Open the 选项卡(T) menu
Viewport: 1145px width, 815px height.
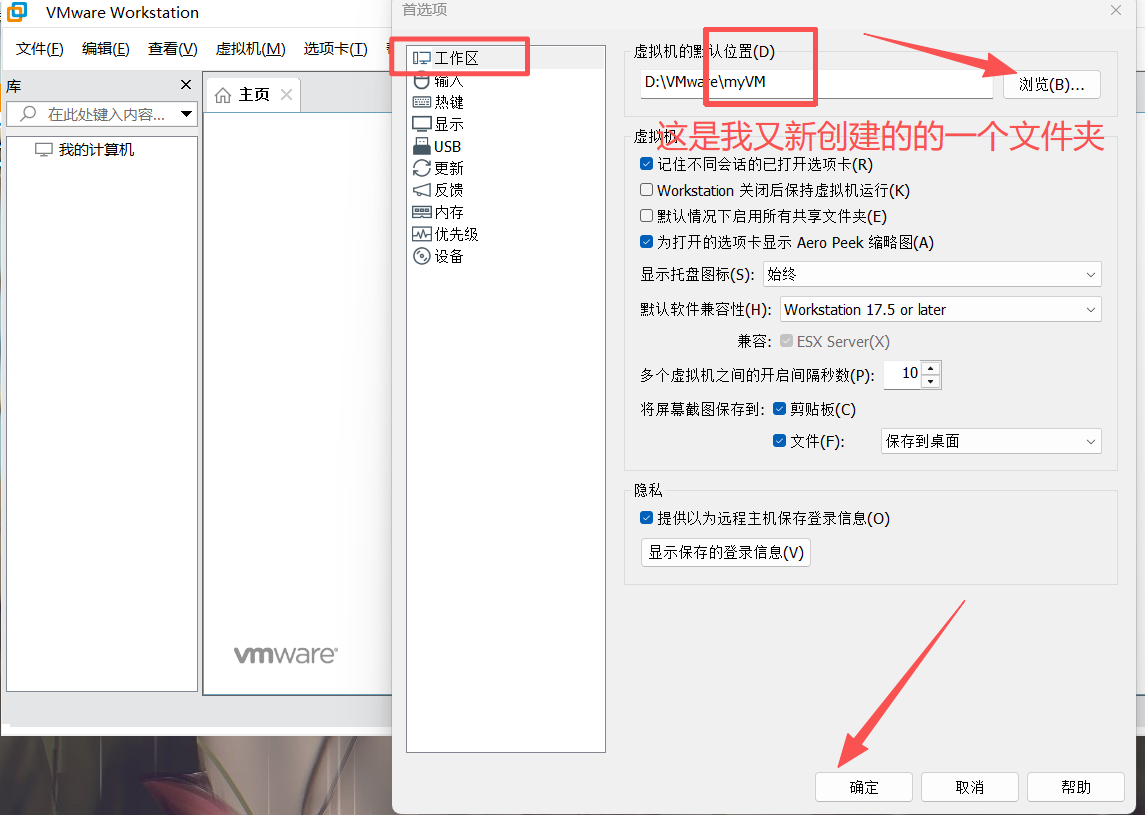(335, 49)
